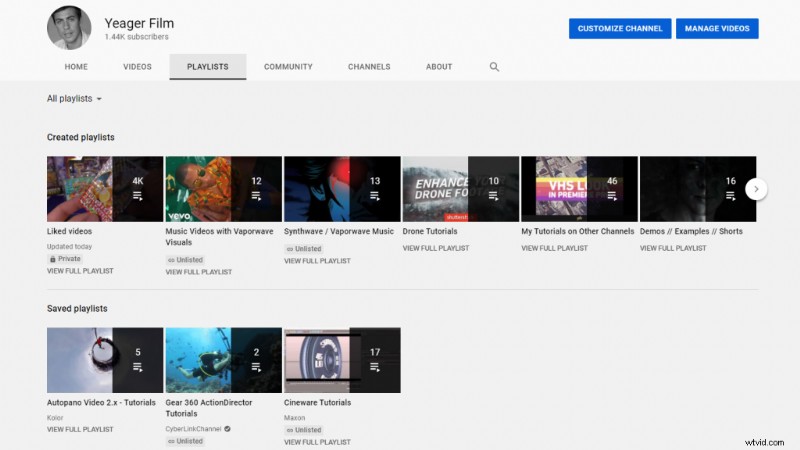The height and width of the screenshot is (450, 800).
Task: Click the Synthwave / Vaporwave Music title
Action: [339, 231]
